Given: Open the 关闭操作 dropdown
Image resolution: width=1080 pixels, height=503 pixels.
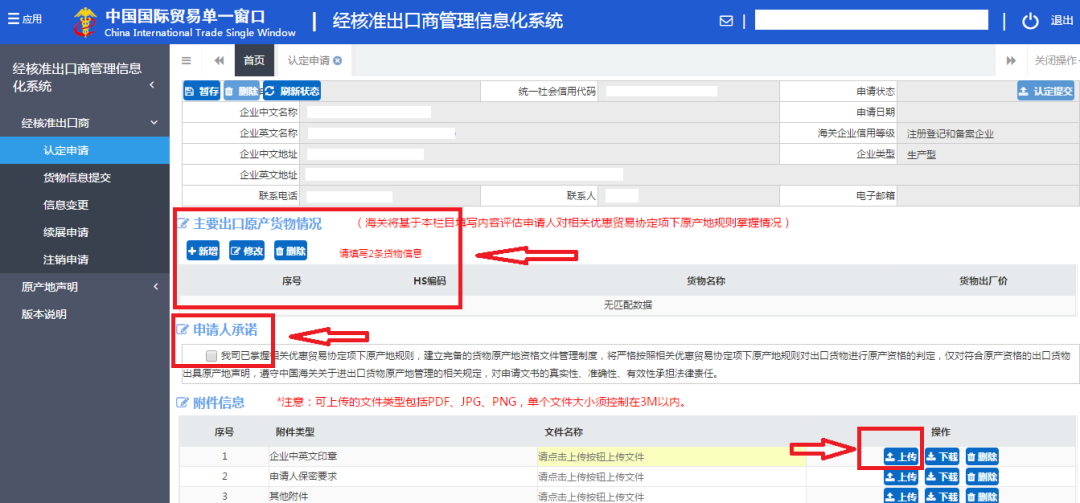Looking at the screenshot, I should (1055, 60).
